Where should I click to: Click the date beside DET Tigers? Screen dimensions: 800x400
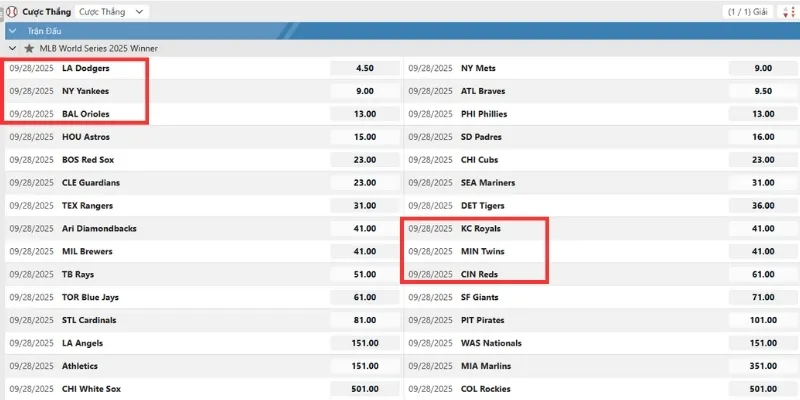point(431,206)
